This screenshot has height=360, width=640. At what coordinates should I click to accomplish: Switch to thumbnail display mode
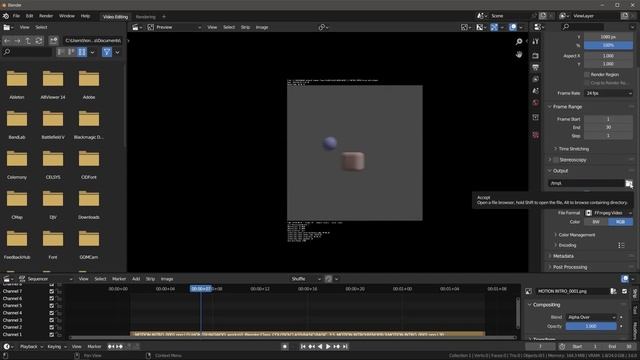(x=82, y=52)
